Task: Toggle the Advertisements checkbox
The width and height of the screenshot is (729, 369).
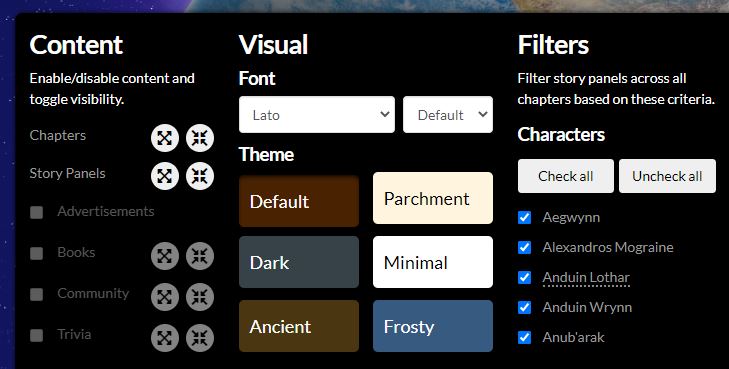Action: pos(36,212)
